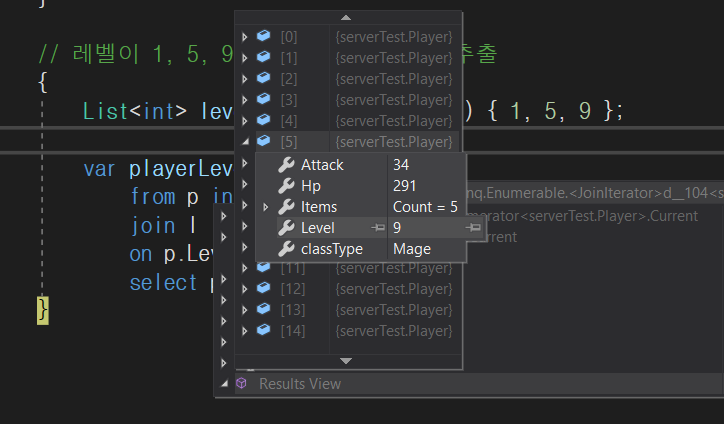The height and width of the screenshot is (424, 724).
Task: Click the cube icon of element [3]
Action: [264, 100]
